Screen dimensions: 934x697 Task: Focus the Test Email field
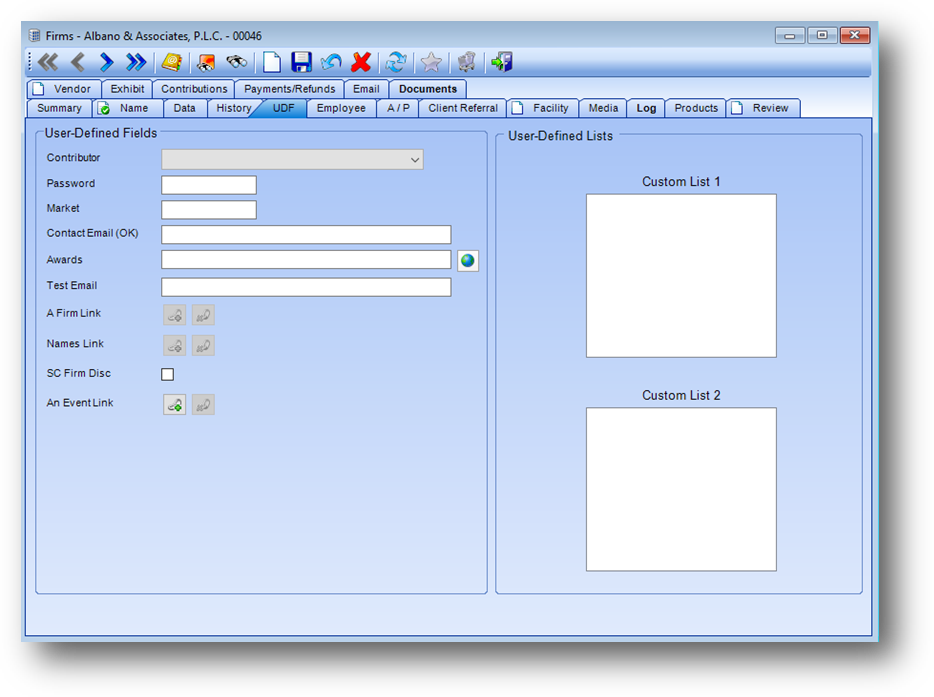306,287
